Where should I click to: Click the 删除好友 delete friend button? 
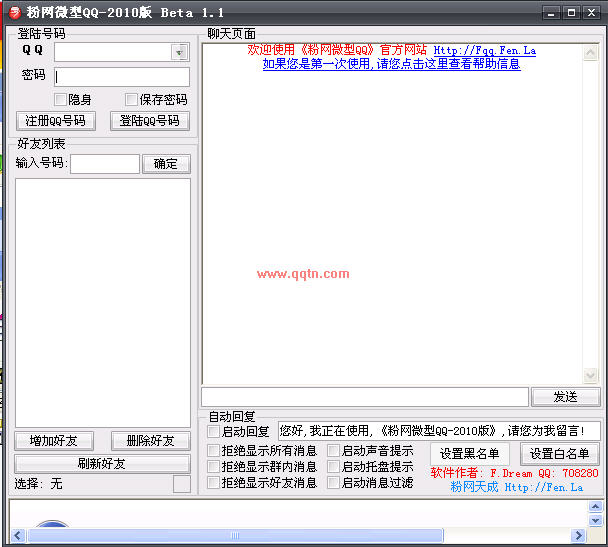(x=150, y=441)
